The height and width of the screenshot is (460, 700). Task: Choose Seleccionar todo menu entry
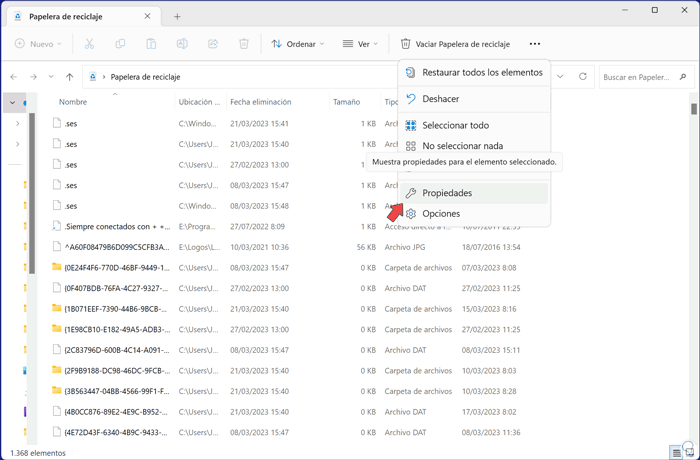coord(474,125)
